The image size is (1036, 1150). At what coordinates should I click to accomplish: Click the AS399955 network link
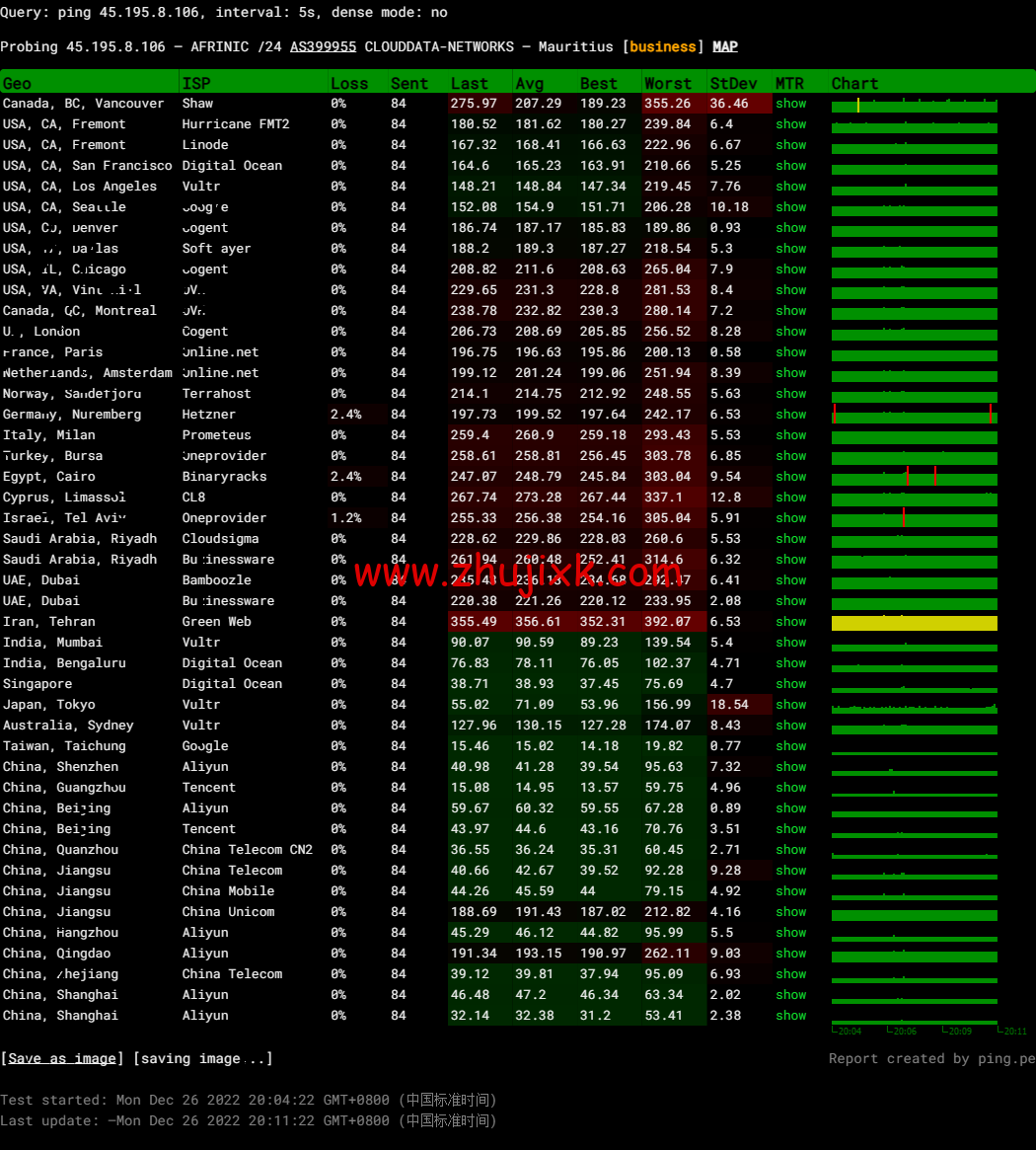(323, 46)
